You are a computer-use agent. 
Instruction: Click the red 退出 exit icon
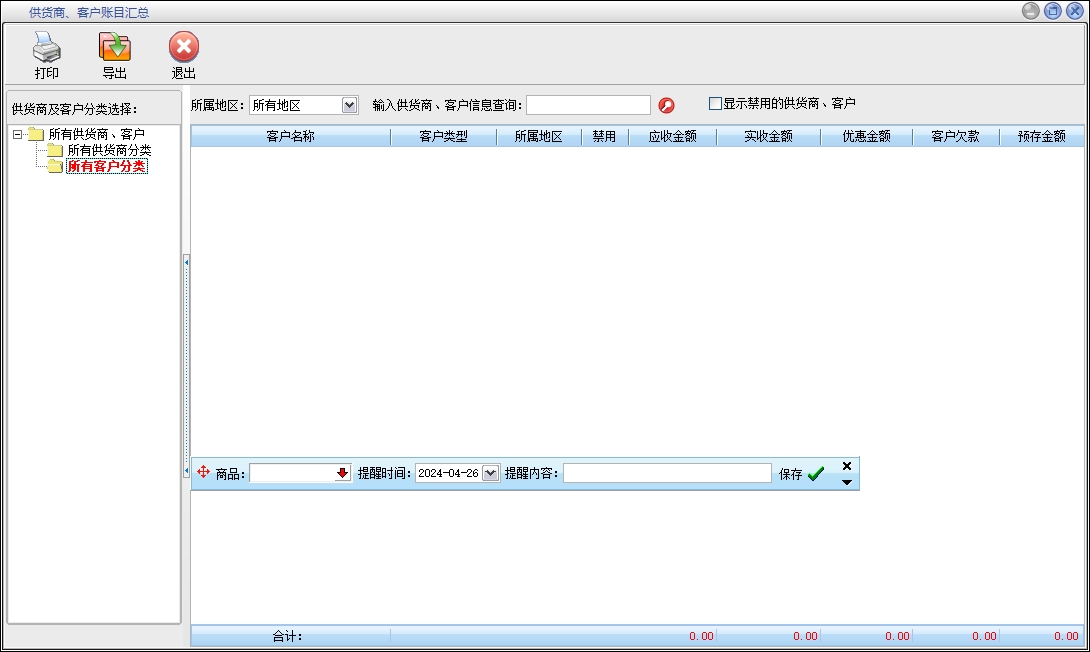click(183, 48)
